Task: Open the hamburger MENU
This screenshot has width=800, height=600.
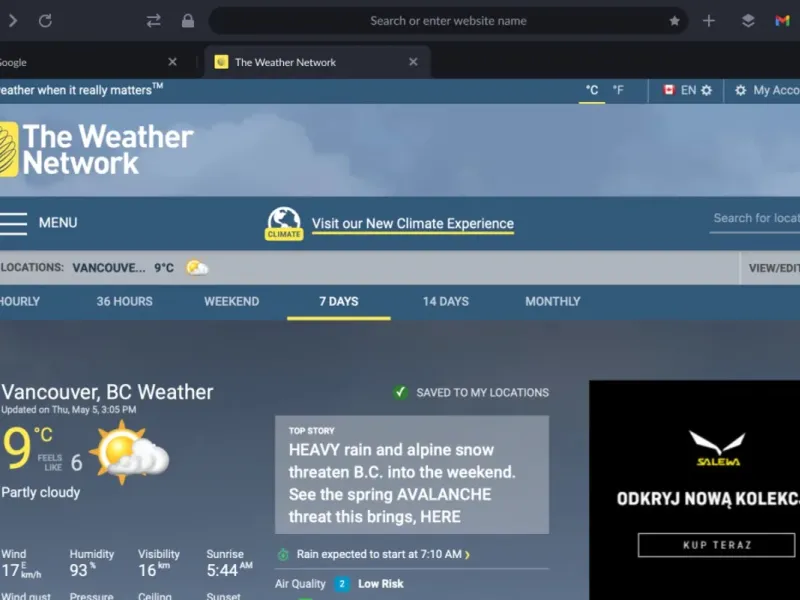Action: click(x=39, y=223)
